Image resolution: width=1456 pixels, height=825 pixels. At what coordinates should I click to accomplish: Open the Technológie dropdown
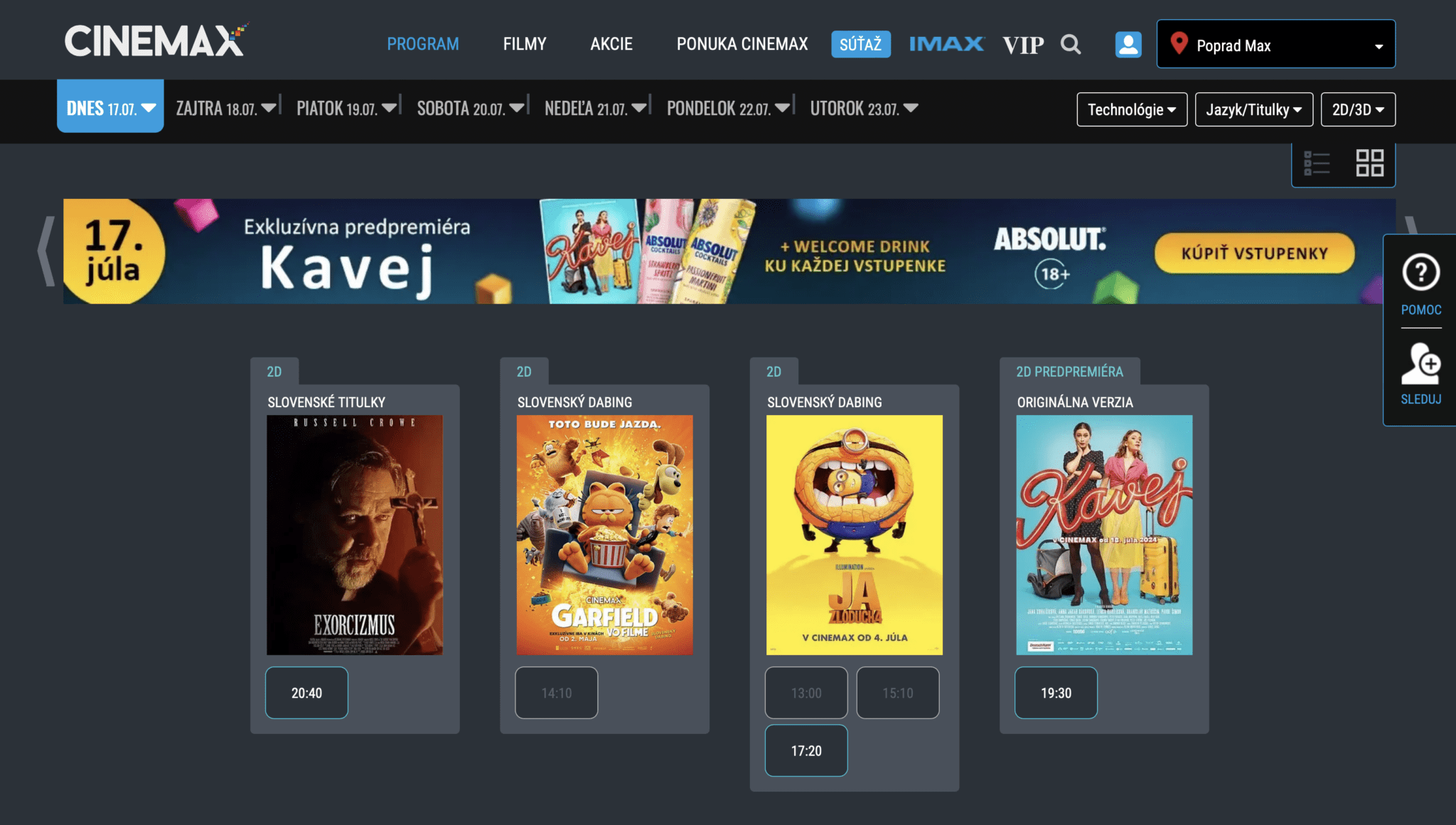point(1131,109)
